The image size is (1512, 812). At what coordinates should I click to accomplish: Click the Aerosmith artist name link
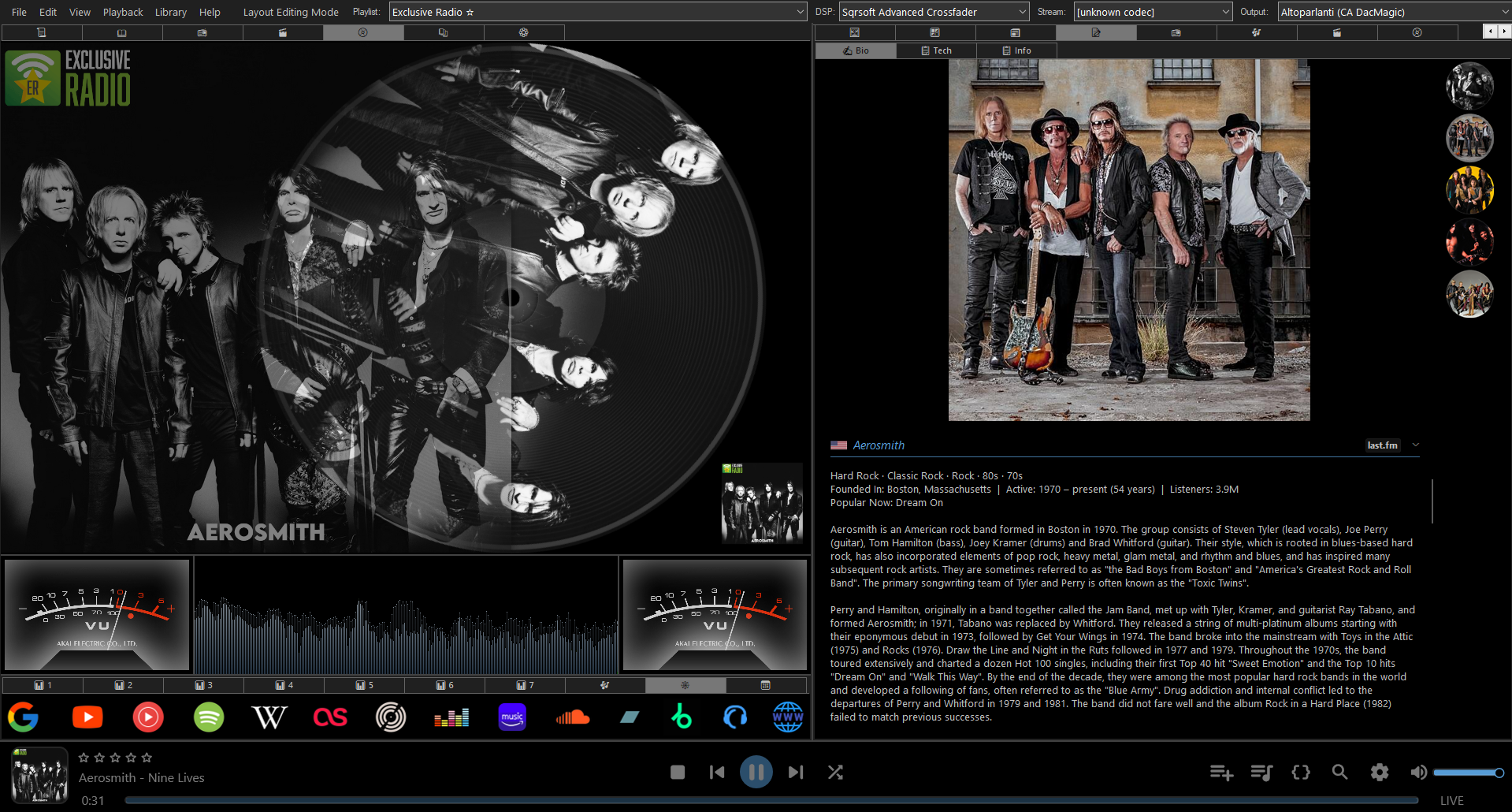point(879,445)
